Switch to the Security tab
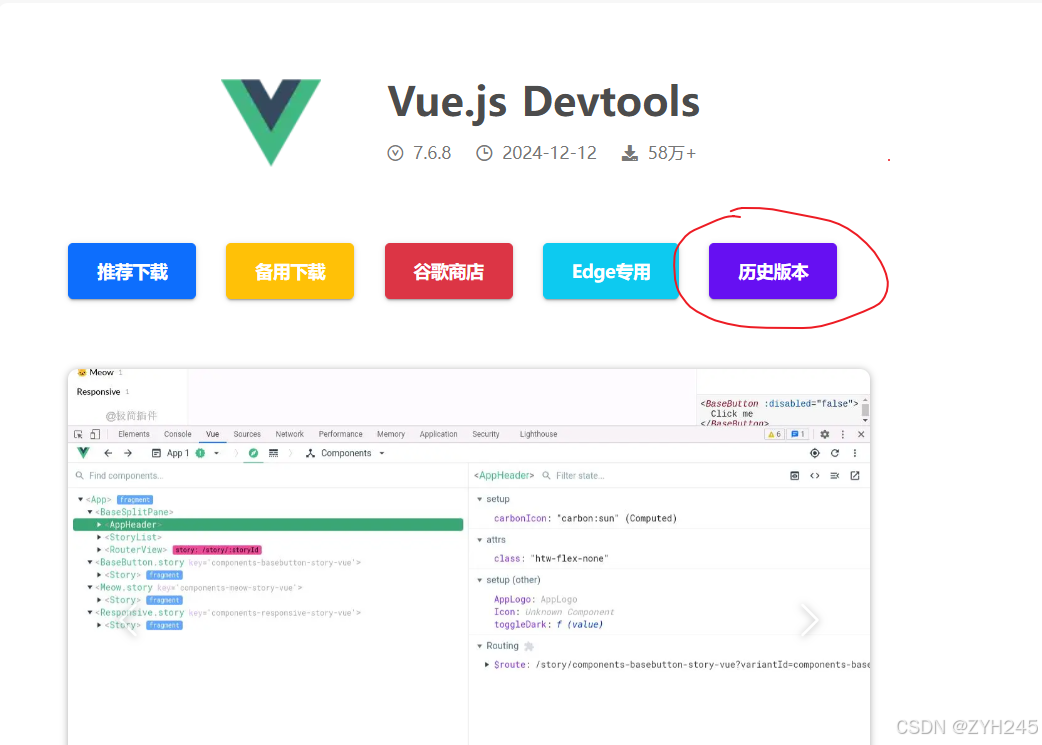The height and width of the screenshot is (745, 1042). click(x=486, y=434)
